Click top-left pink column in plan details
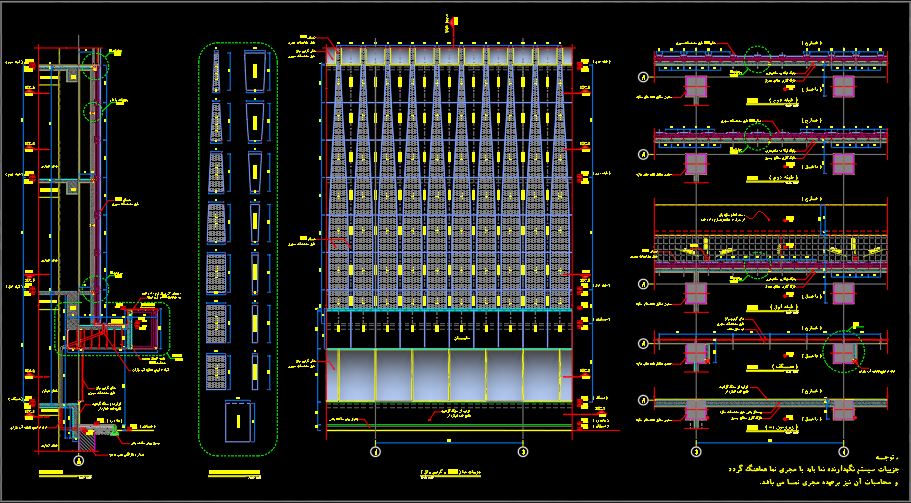The image size is (911, 503). [x=695, y=87]
